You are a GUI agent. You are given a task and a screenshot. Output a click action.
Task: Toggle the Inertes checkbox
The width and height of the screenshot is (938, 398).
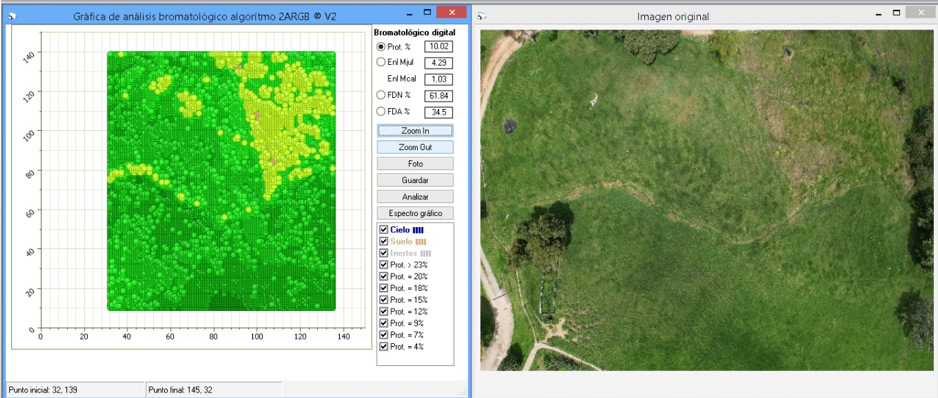(383, 253)
